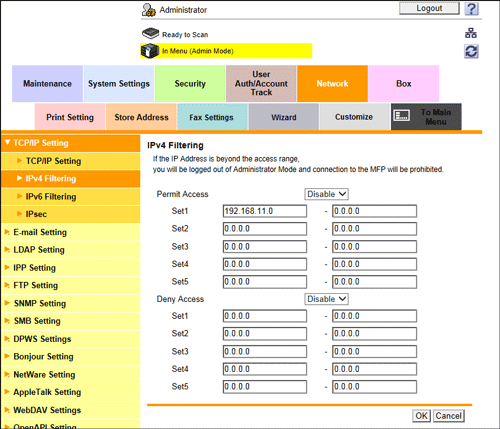Click the scanner Ready to Scan icon
Screen dimensions: 500x429
150,33
